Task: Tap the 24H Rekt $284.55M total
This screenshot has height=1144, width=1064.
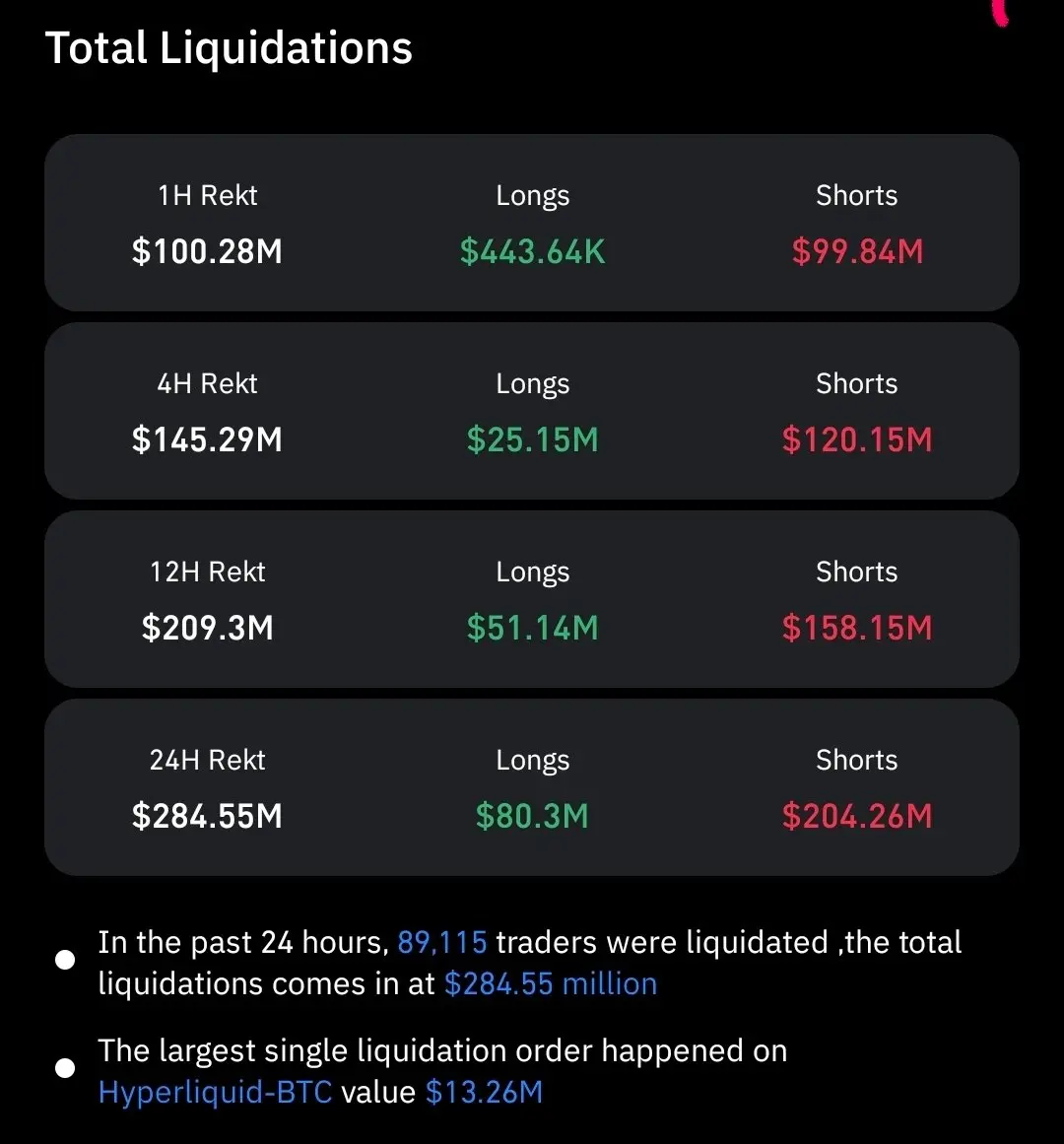Action: tap(207, 816)
